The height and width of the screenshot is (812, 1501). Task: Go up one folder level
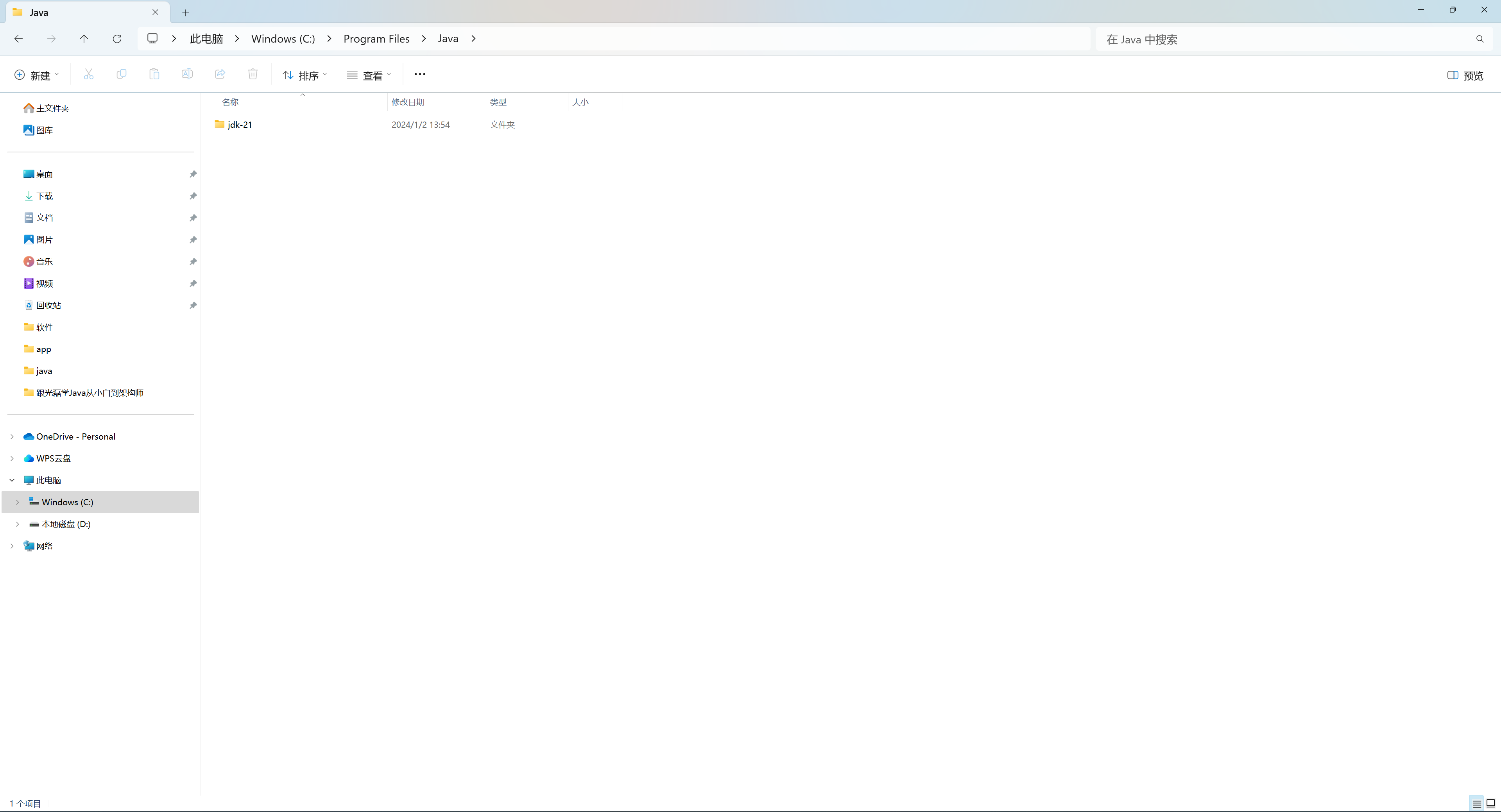pos(84,38)
